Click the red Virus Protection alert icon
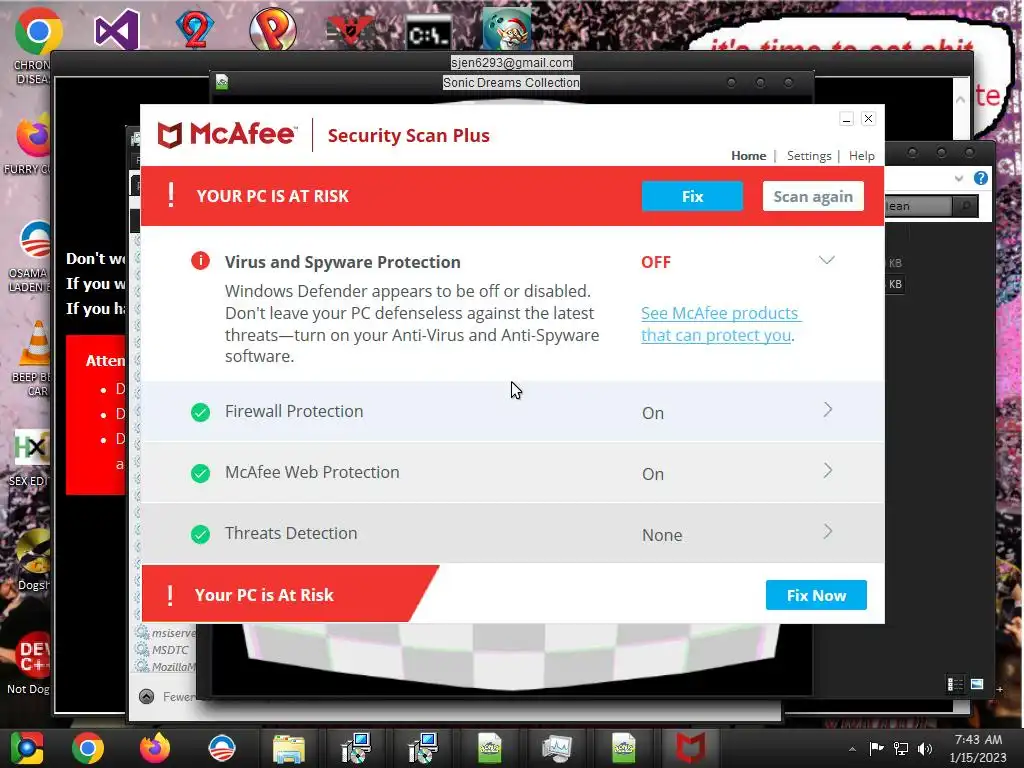Viewport: 1024px width, 768px height. (x=200, y=261)
